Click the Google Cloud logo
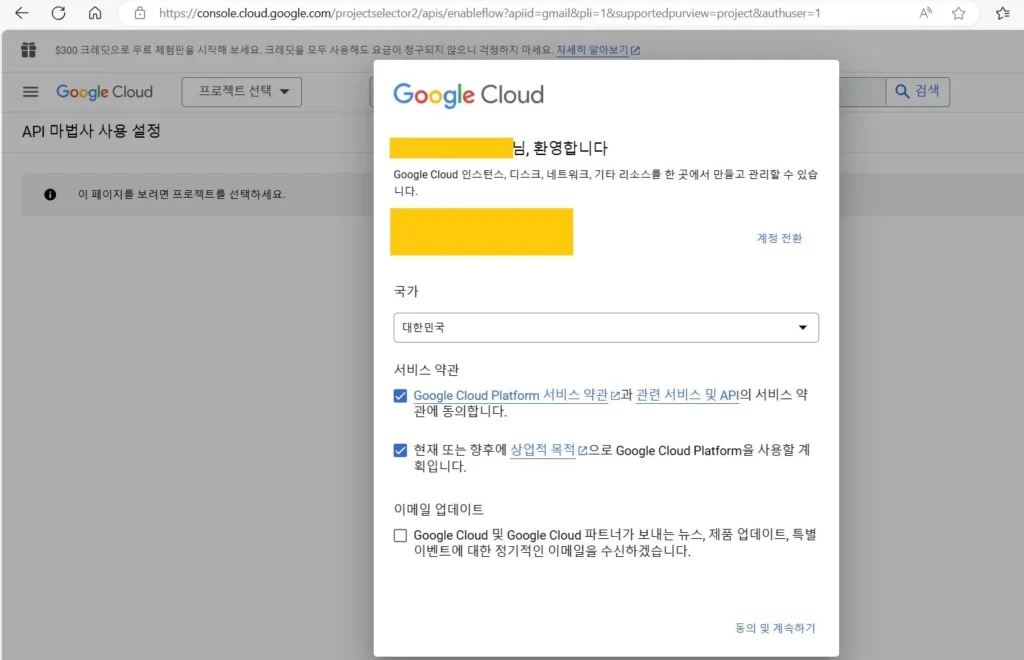This screenshot has height=660, width=1024. click(x=104, y=91)
